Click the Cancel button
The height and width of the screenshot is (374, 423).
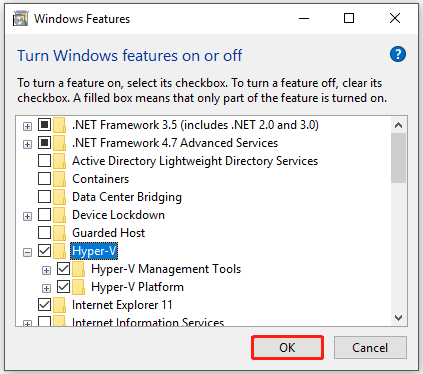pos(370,348)
